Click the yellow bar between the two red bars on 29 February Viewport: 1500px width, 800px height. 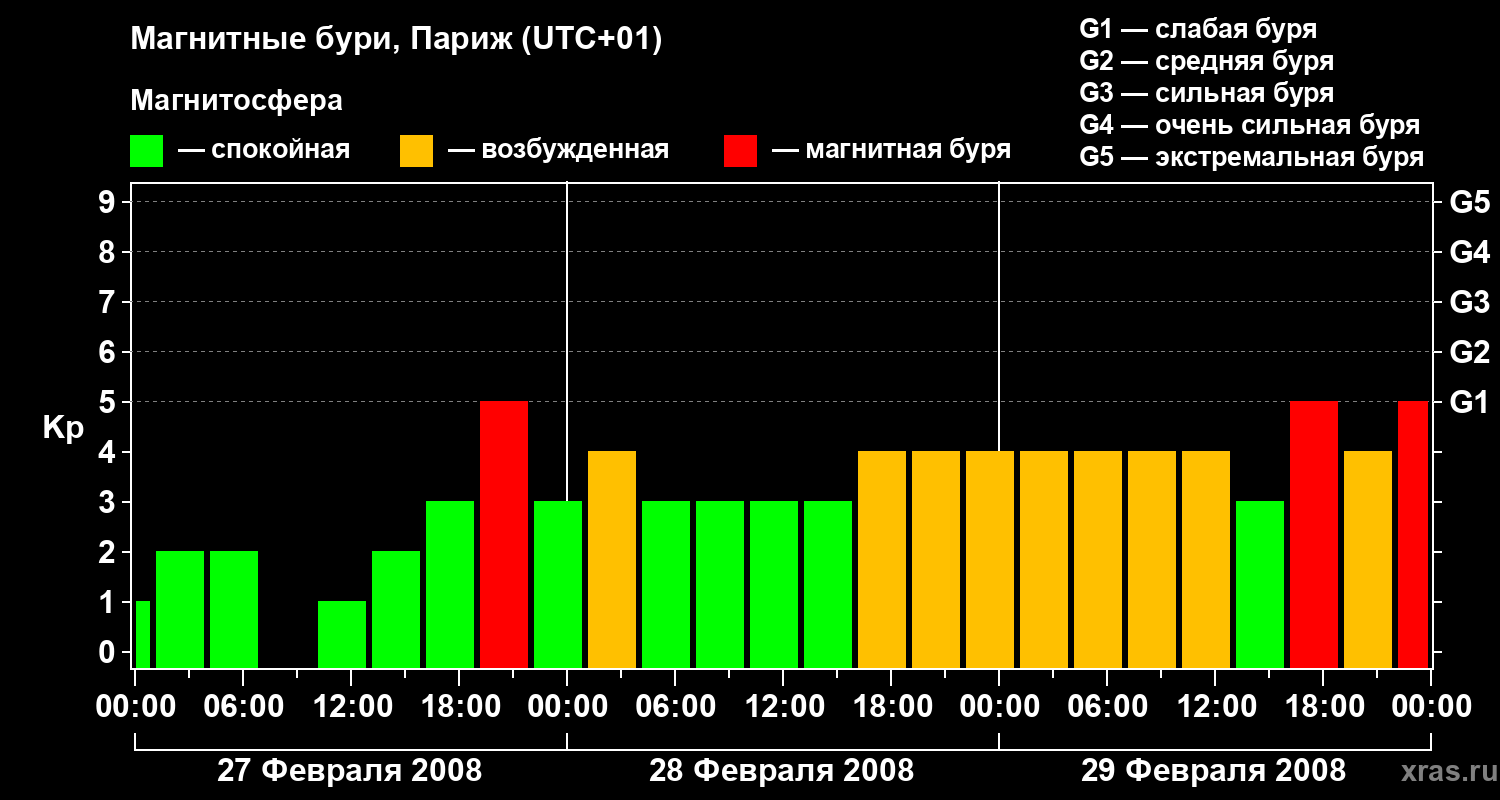[1368, 560]
